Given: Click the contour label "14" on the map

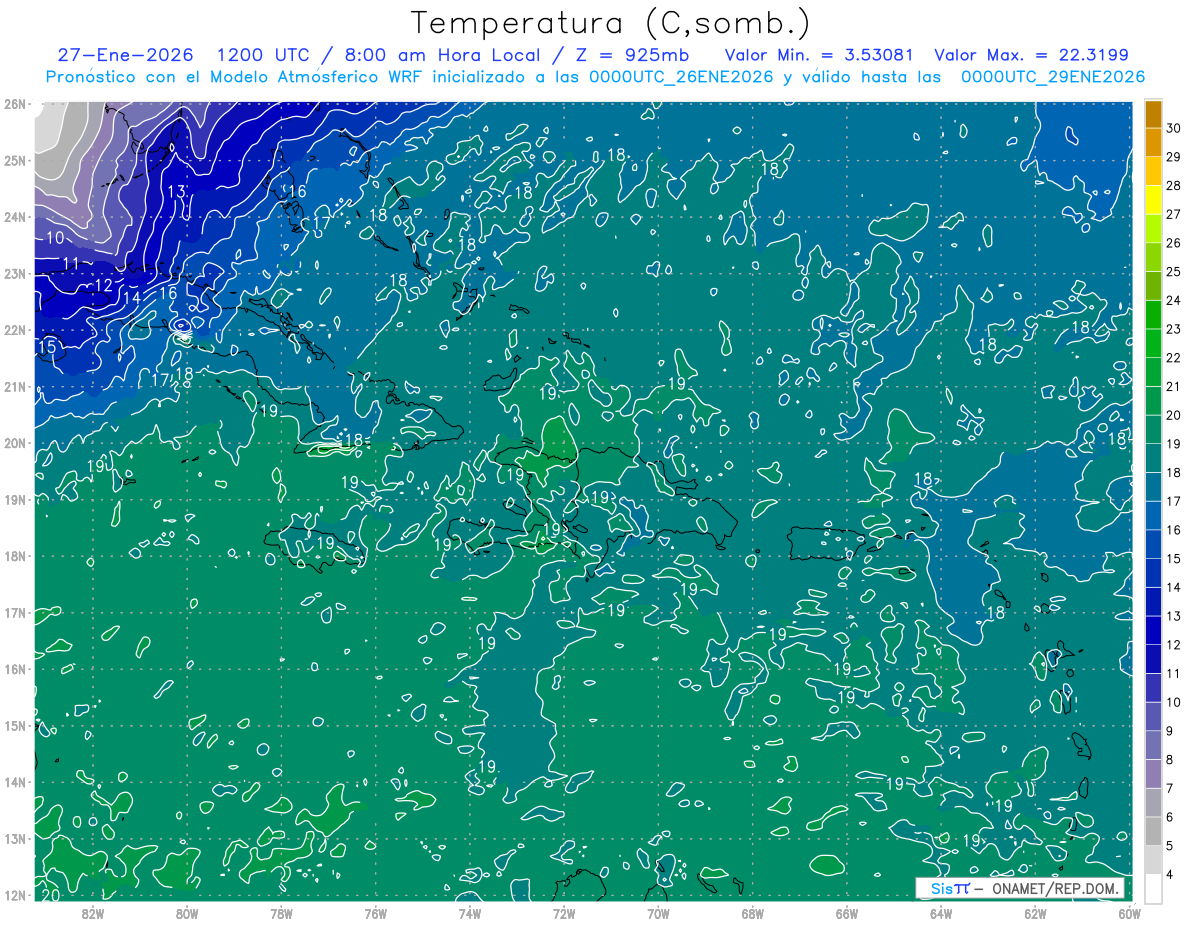Looking at the screenshot, I should 132,298.
